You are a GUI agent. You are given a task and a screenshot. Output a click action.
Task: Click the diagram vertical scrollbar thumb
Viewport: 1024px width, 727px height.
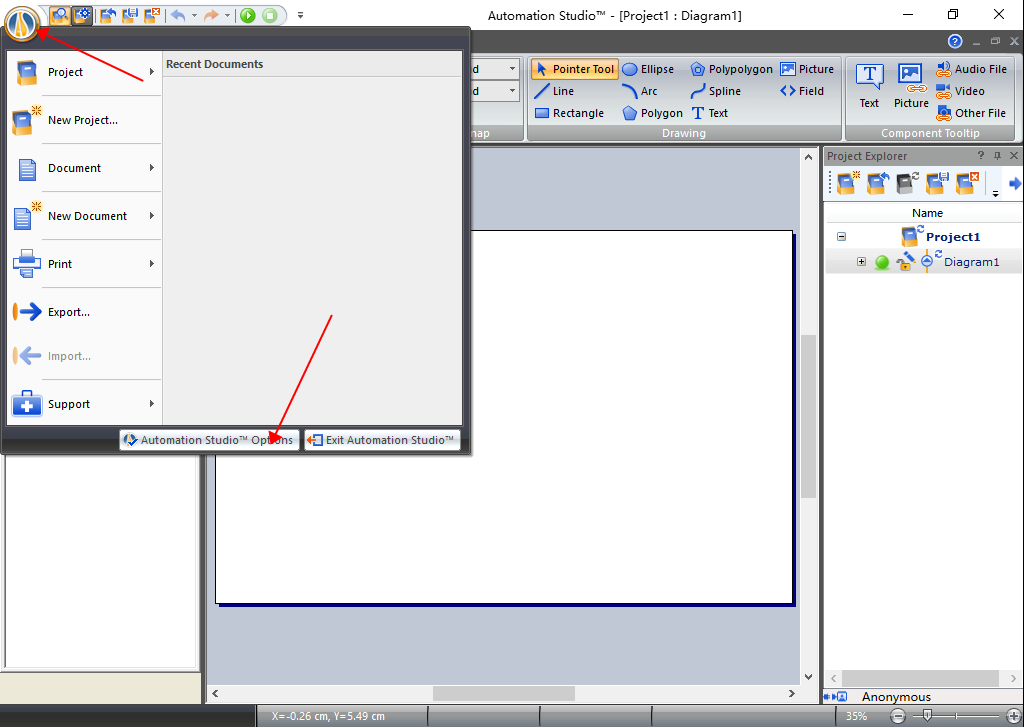click(808, 417)
